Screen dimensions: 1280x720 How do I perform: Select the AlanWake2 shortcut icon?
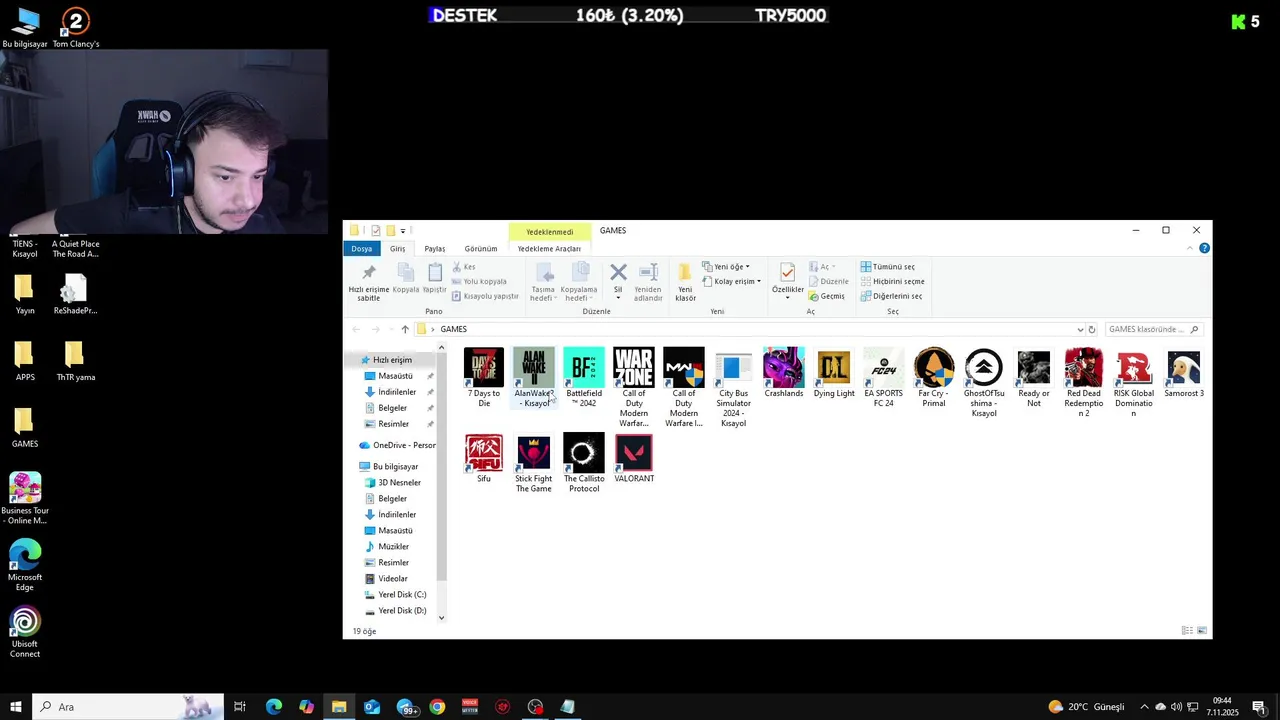(x=534, y=367)
